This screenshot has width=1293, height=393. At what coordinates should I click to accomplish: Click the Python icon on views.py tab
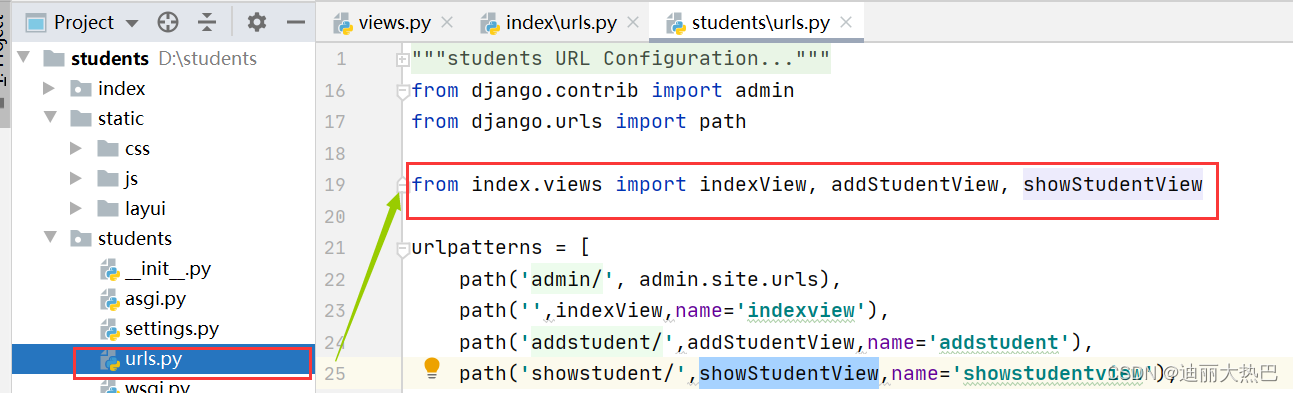[343, 22]
